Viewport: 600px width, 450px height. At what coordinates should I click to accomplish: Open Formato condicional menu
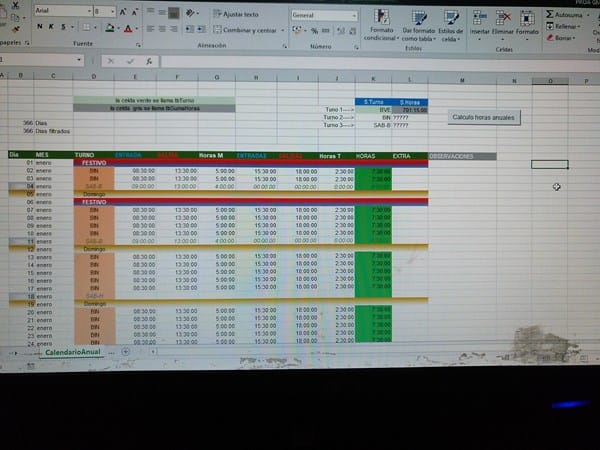382,25
